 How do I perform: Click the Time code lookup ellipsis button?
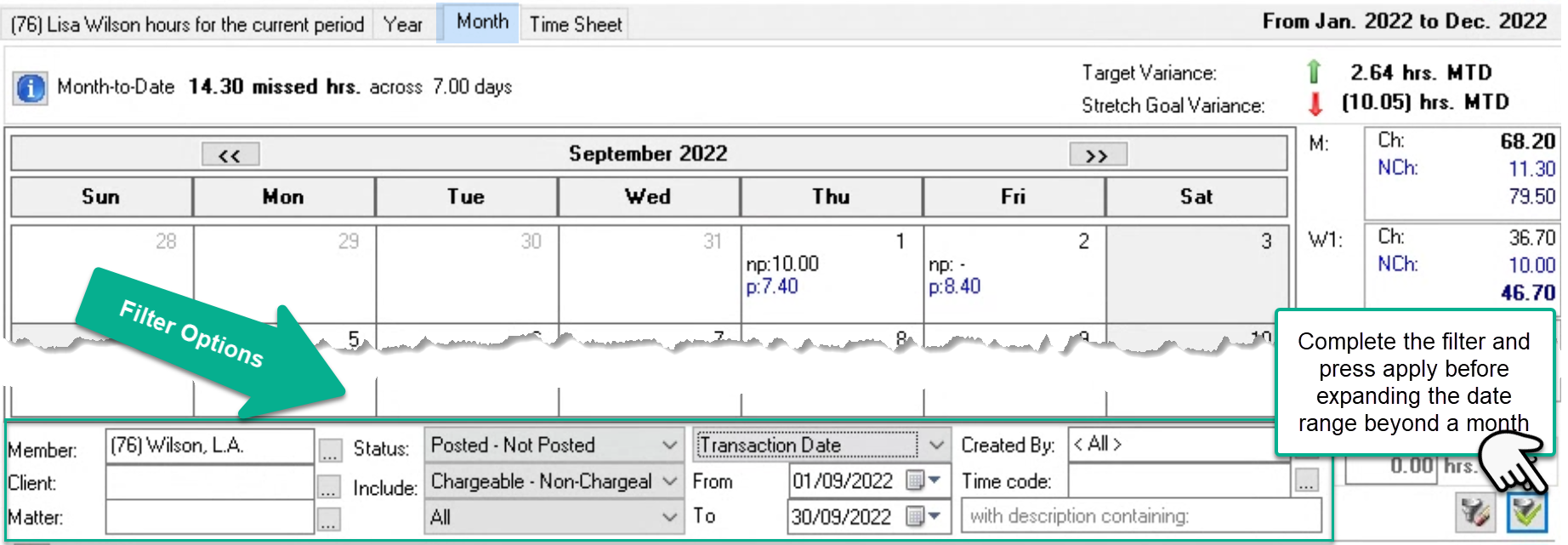(1306, 481)
